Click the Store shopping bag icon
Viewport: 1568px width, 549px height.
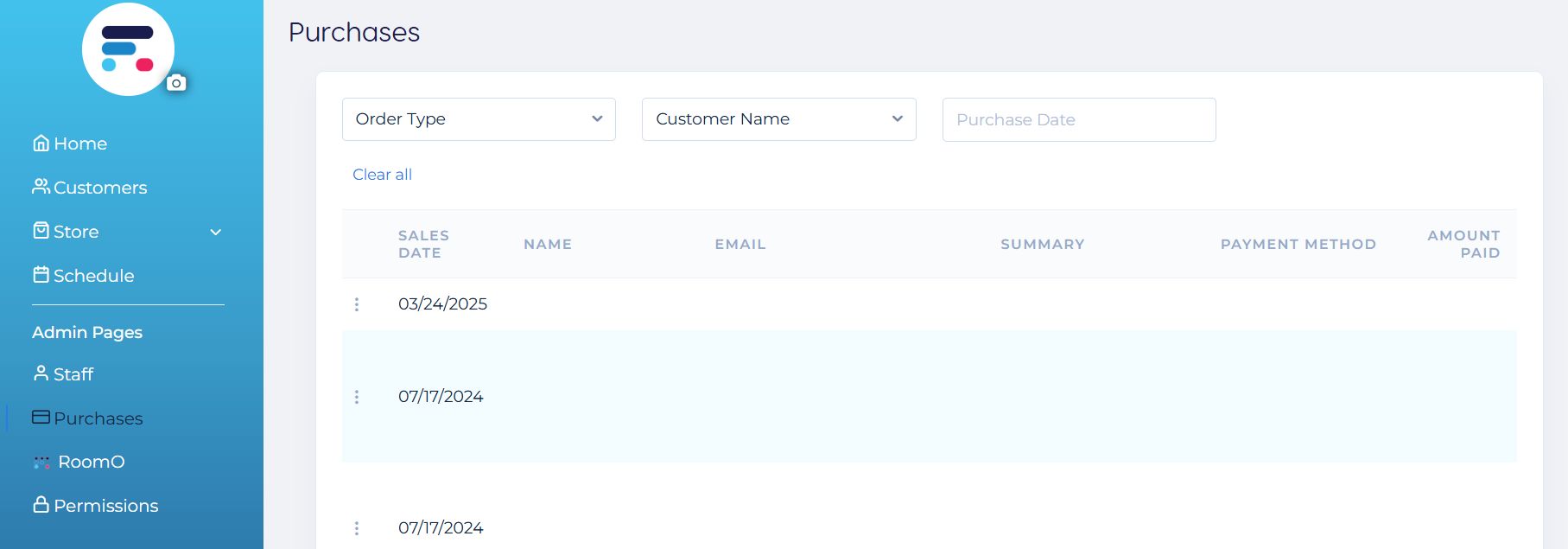tap(41, 231)
